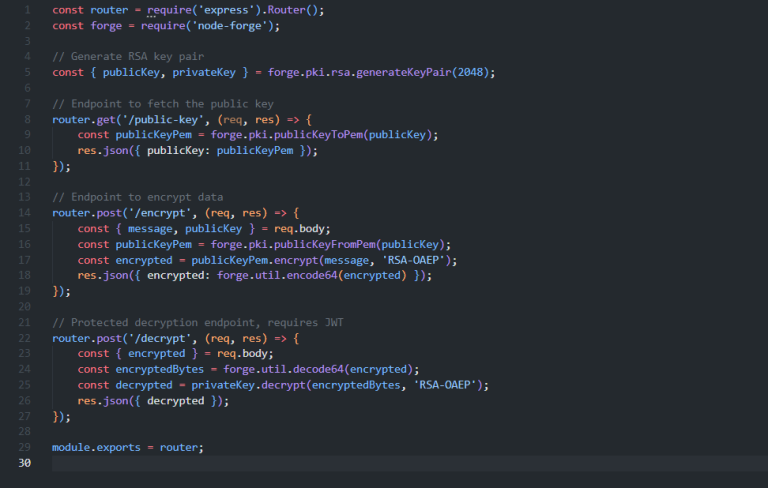This screenshot has width=768, height=488.
Task: Click line number 14 in the gutter
Action: [x=24, y=213]
